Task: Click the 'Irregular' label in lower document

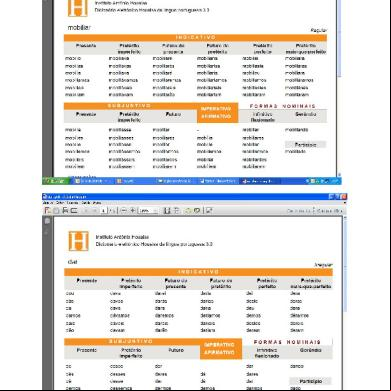Action: coord(323,265)
